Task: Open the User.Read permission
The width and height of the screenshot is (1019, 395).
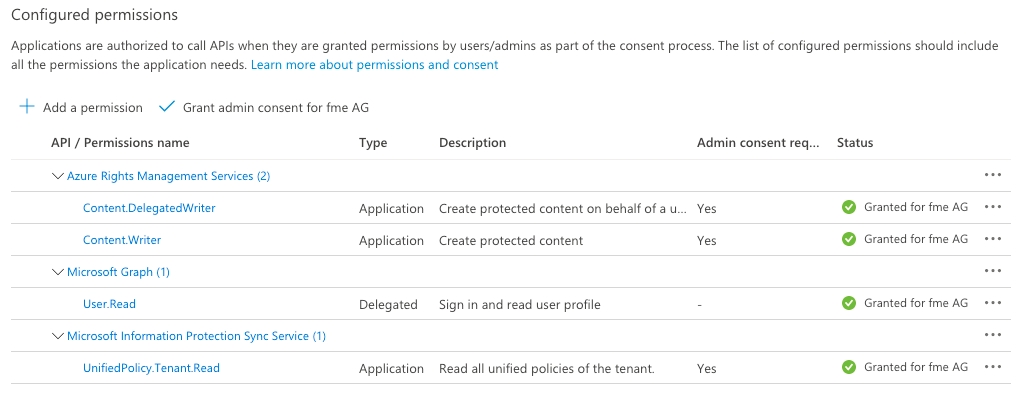Action: coord(109,303)
